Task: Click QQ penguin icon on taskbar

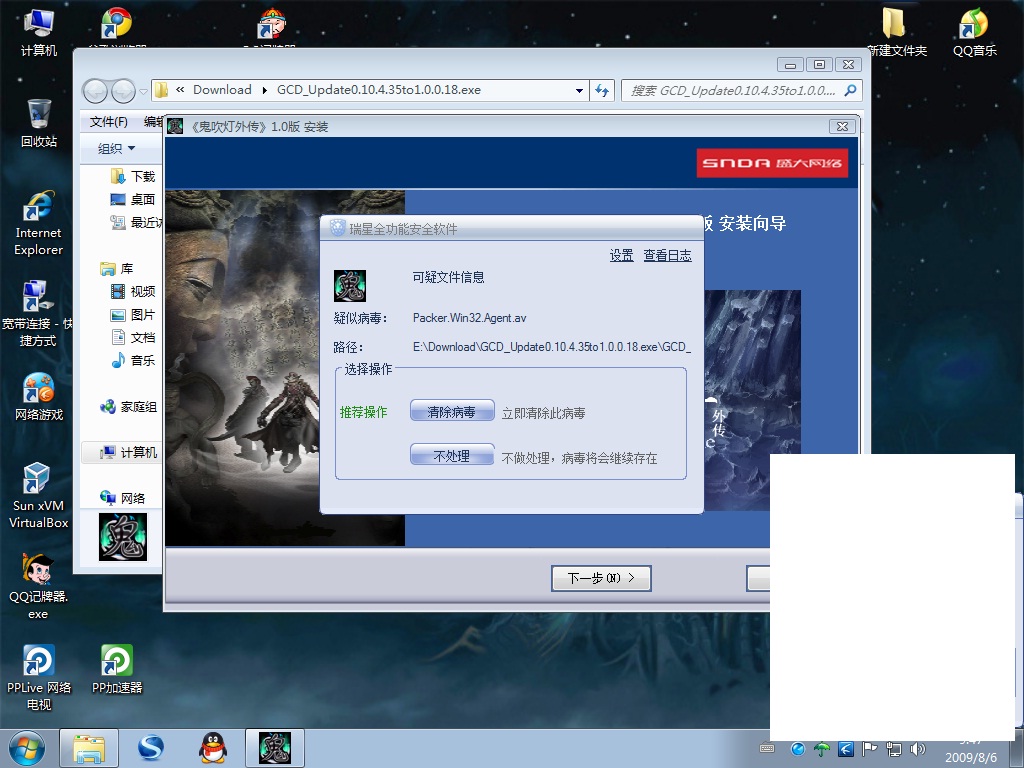Action: (213, 748)
